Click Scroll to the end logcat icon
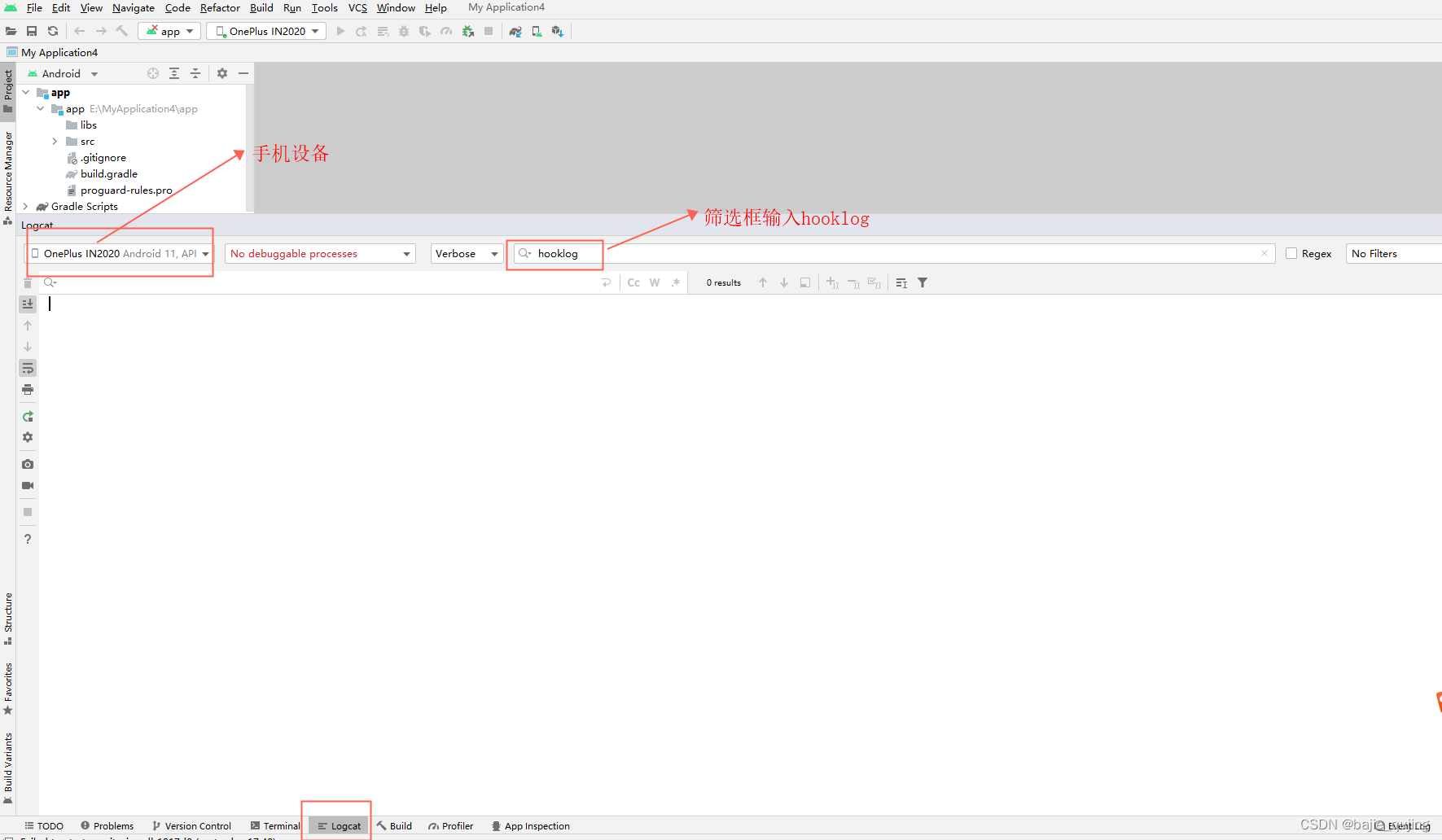The width and height of the screenshot is (1442, 840). (x=28, y=304)
